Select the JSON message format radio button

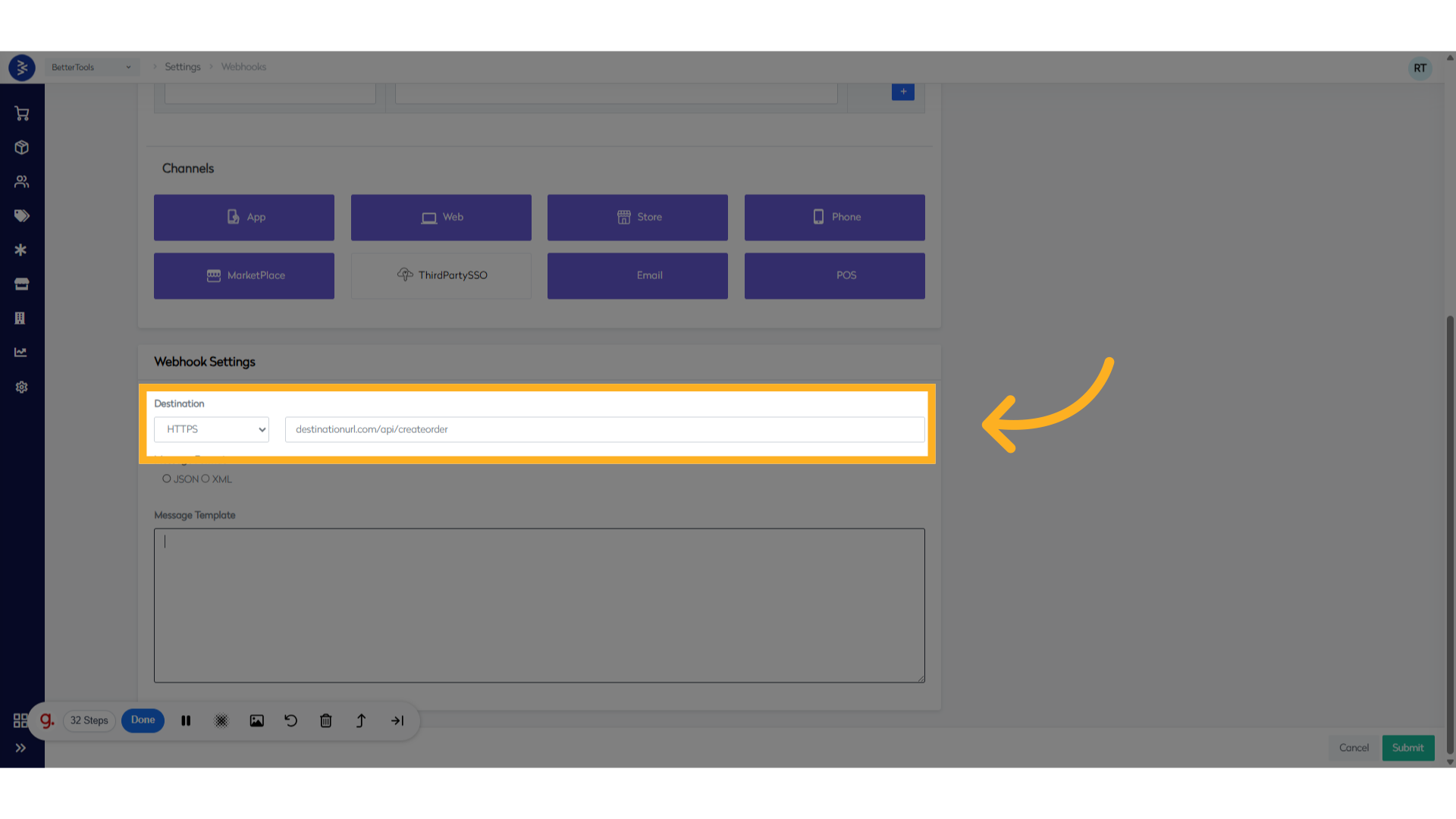coord(166,479)
